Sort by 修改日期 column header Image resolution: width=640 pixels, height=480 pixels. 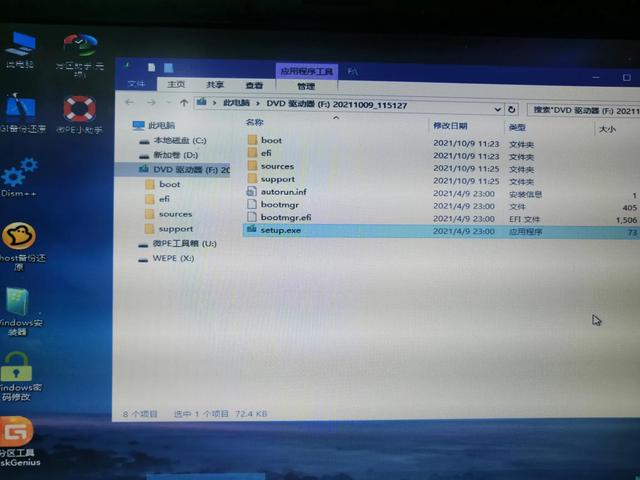pyautogui.click(x=450, y=126)
